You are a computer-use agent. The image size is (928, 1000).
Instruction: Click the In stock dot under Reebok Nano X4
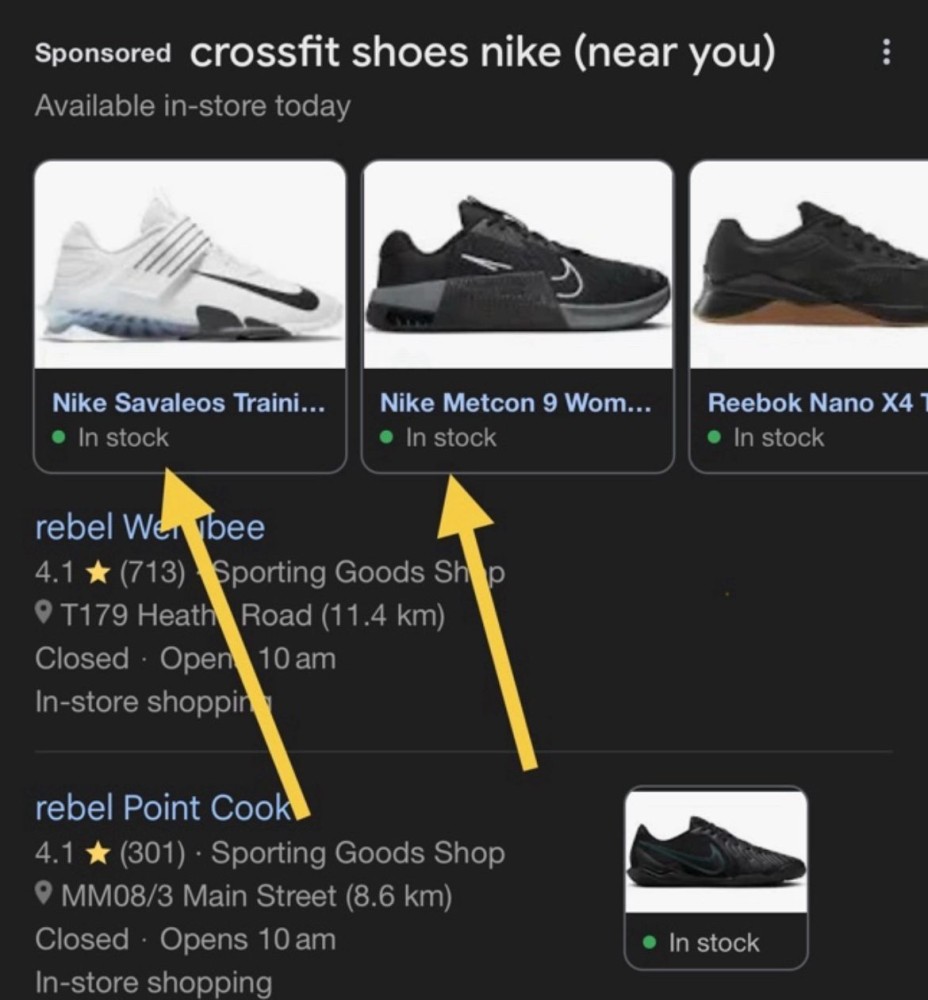click(x=714, y=438)
